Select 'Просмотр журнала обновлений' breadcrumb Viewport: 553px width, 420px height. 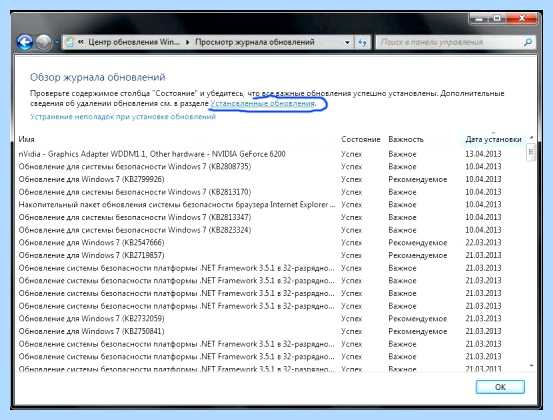point(255,42)
